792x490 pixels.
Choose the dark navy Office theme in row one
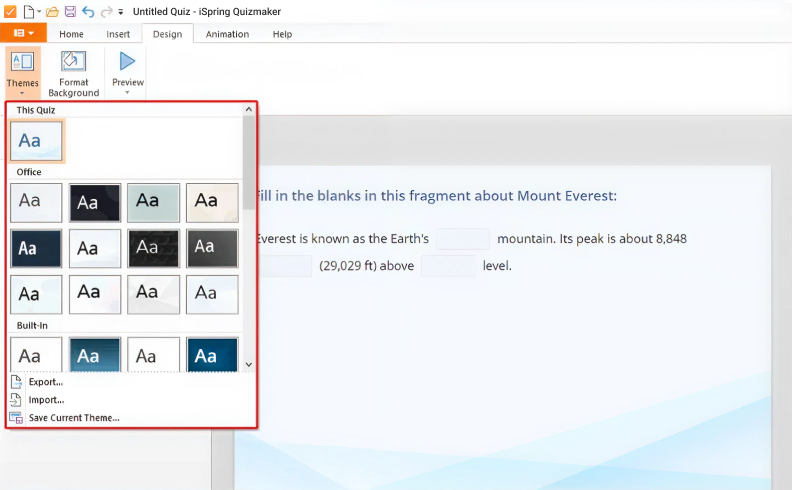point(95,203)
